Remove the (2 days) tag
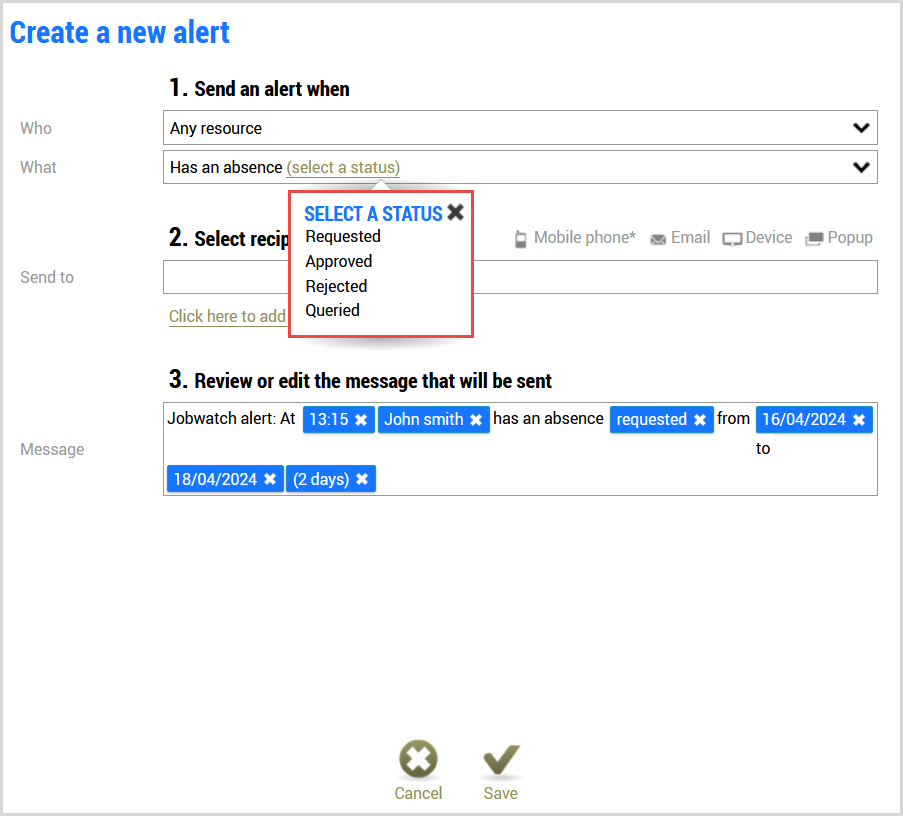The width and height of the screenshot is (903, 816). tap(362, 479)
